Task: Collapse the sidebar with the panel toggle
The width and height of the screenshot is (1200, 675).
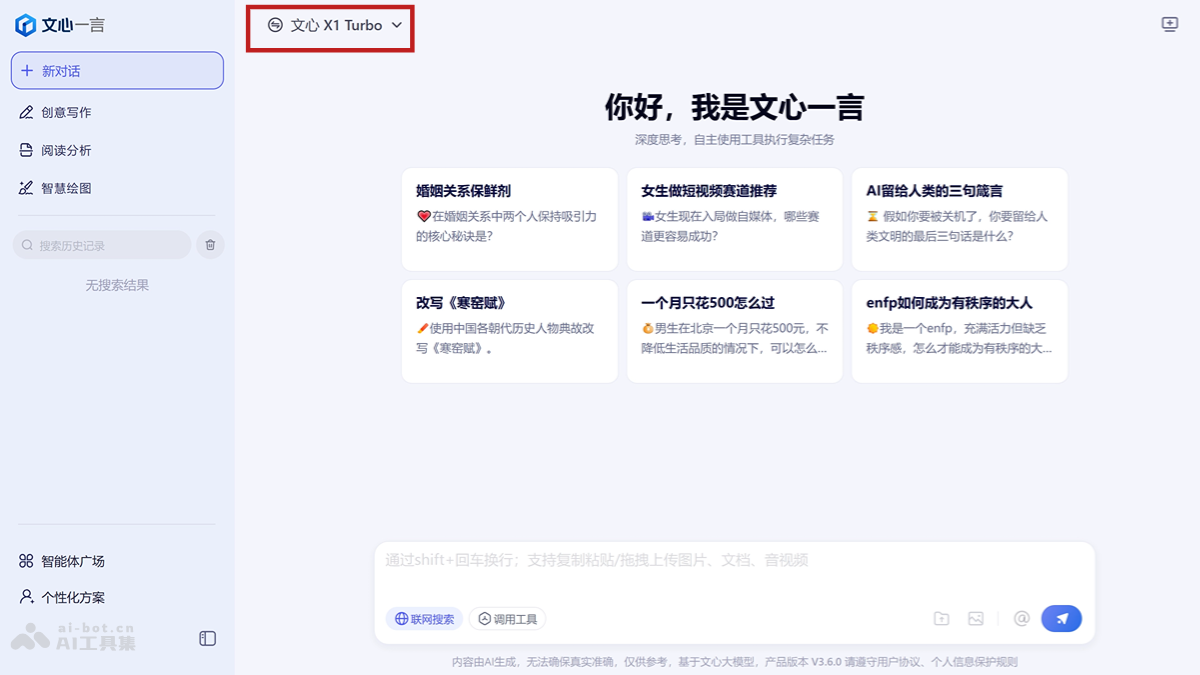Action: [208, 636]
